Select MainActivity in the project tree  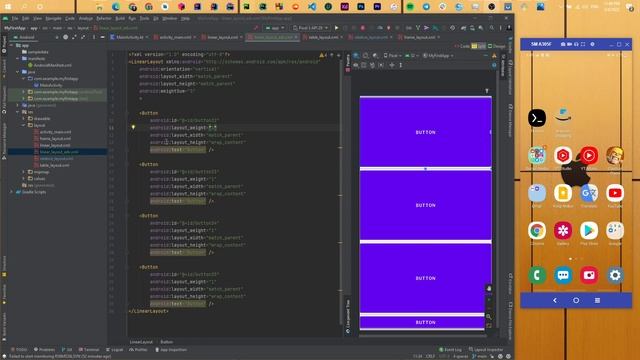(48, 85)
